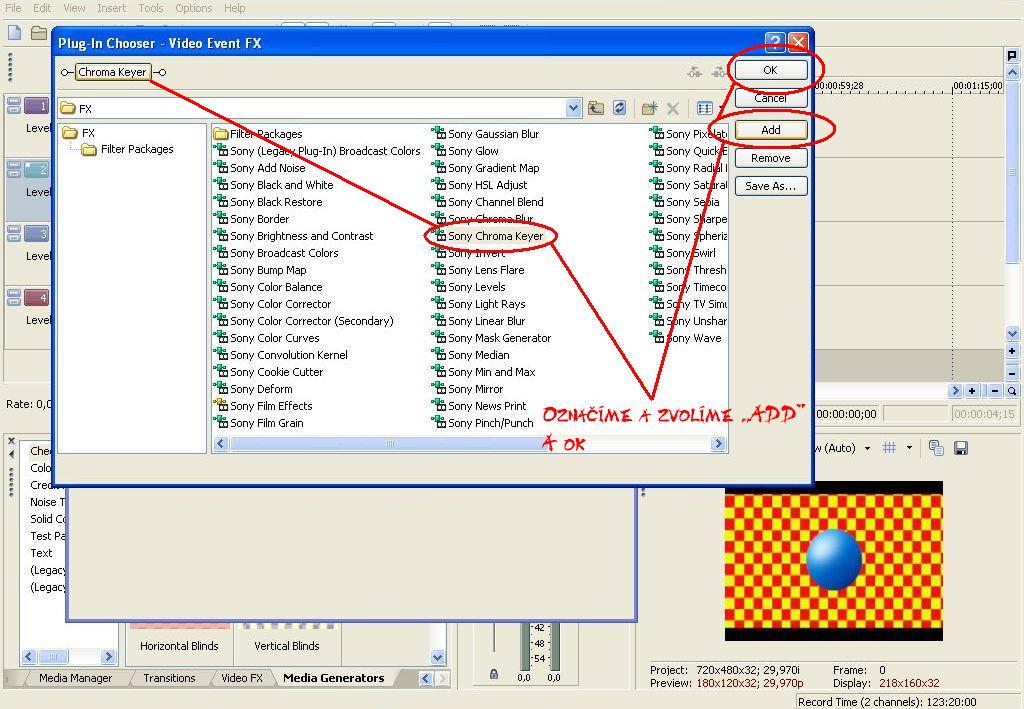The height and width of the screenshot is (709, 1024).
Task: Select Sony Chroma Keyer plug-in
Action: (x=488, y=236)
